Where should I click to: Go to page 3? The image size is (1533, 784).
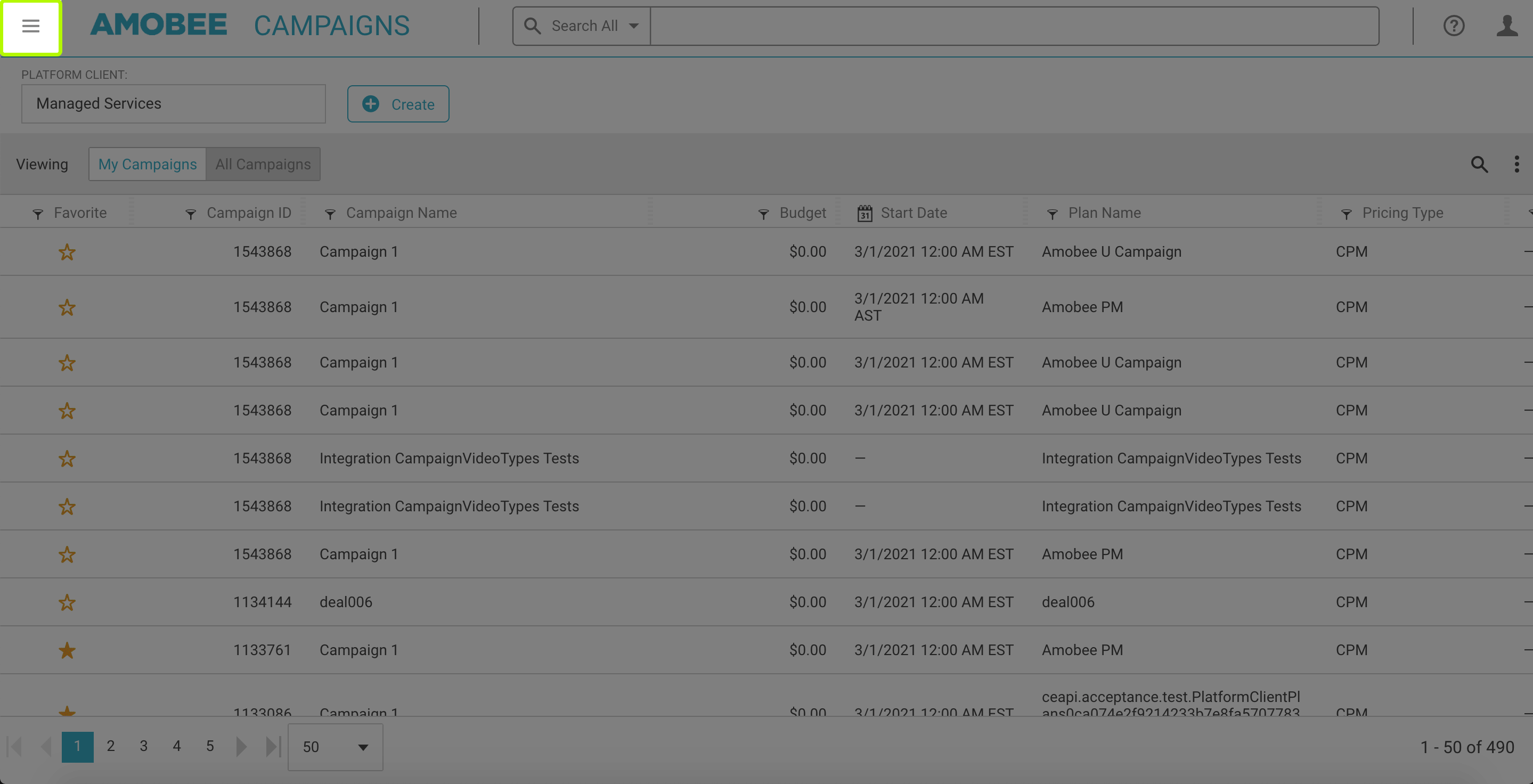(143, 746)
